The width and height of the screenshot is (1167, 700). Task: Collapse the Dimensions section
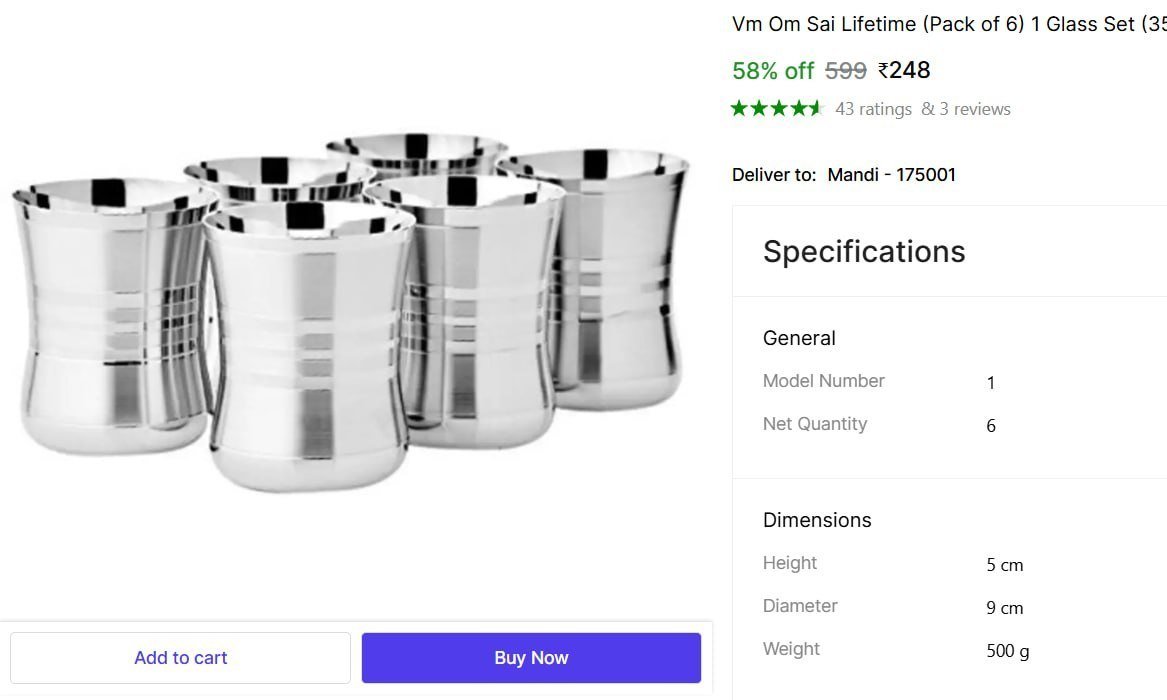817,520
